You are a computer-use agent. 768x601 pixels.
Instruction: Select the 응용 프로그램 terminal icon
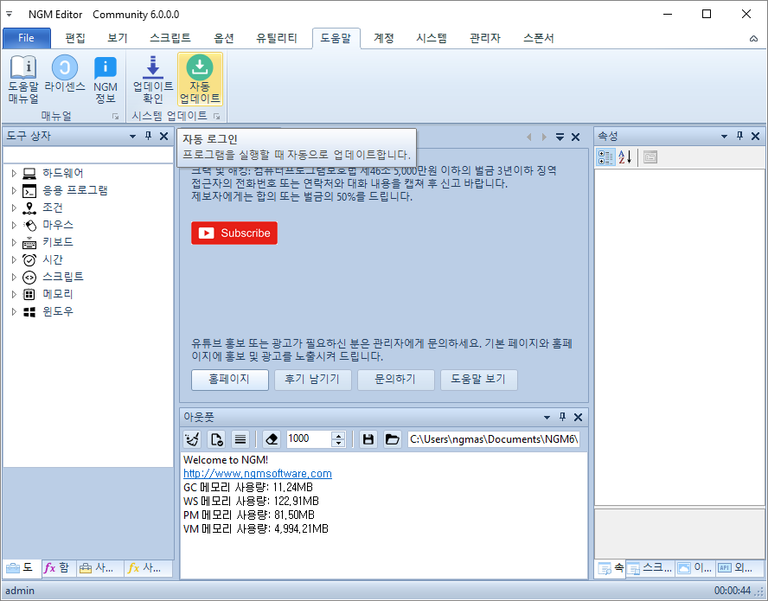pos(29,191)
